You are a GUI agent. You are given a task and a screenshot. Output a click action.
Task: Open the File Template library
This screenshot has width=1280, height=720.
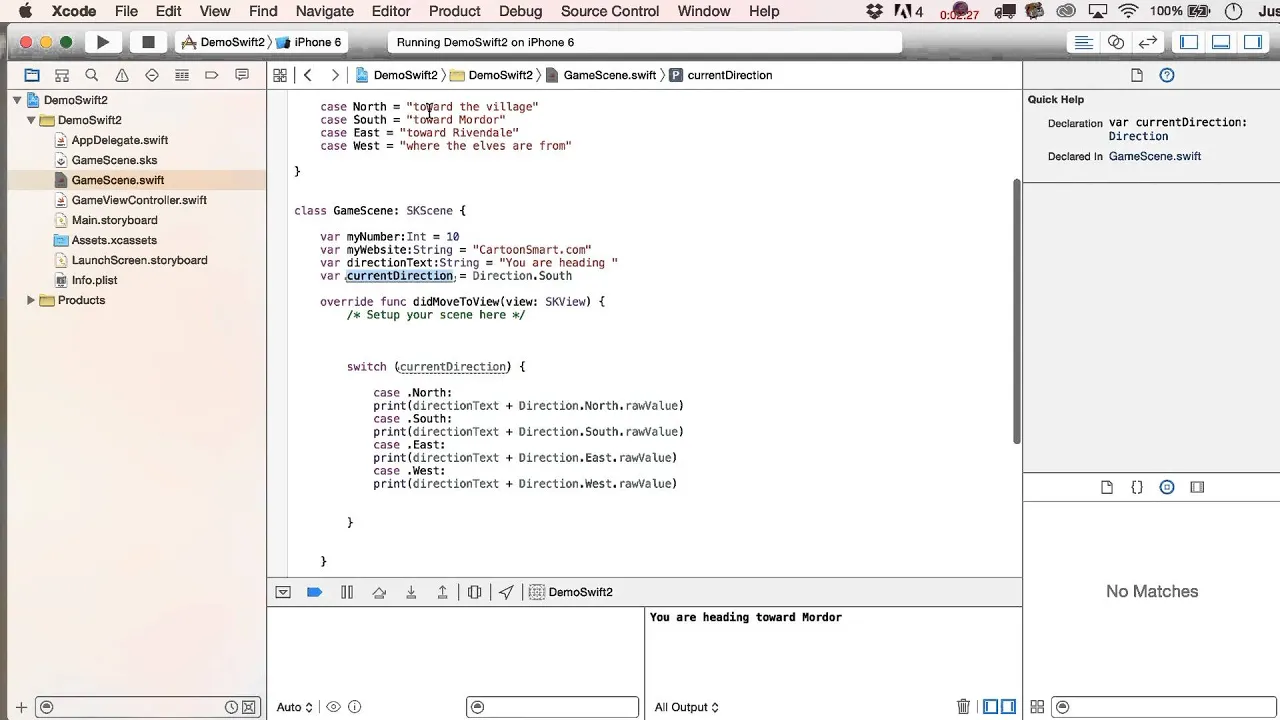click(1107, 487)
